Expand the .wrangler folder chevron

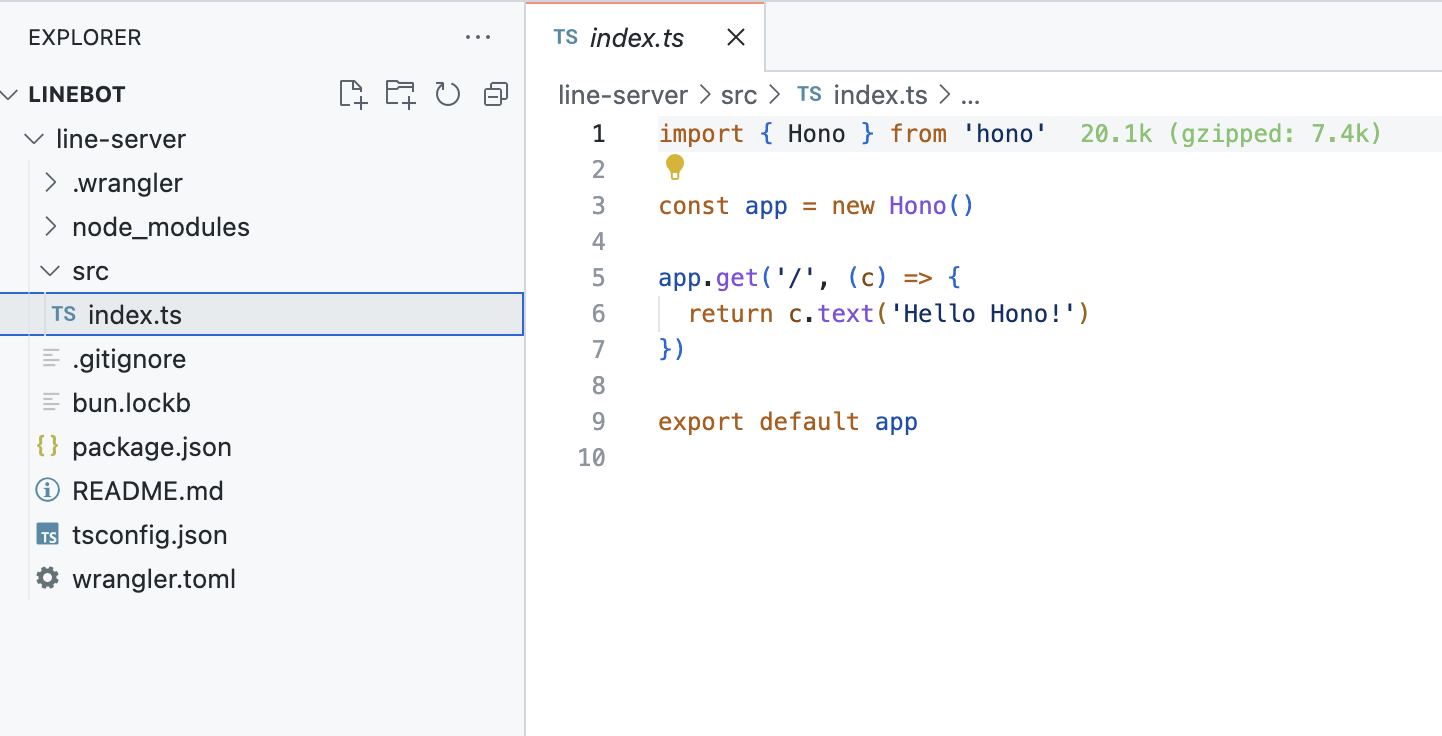[50, 183]
